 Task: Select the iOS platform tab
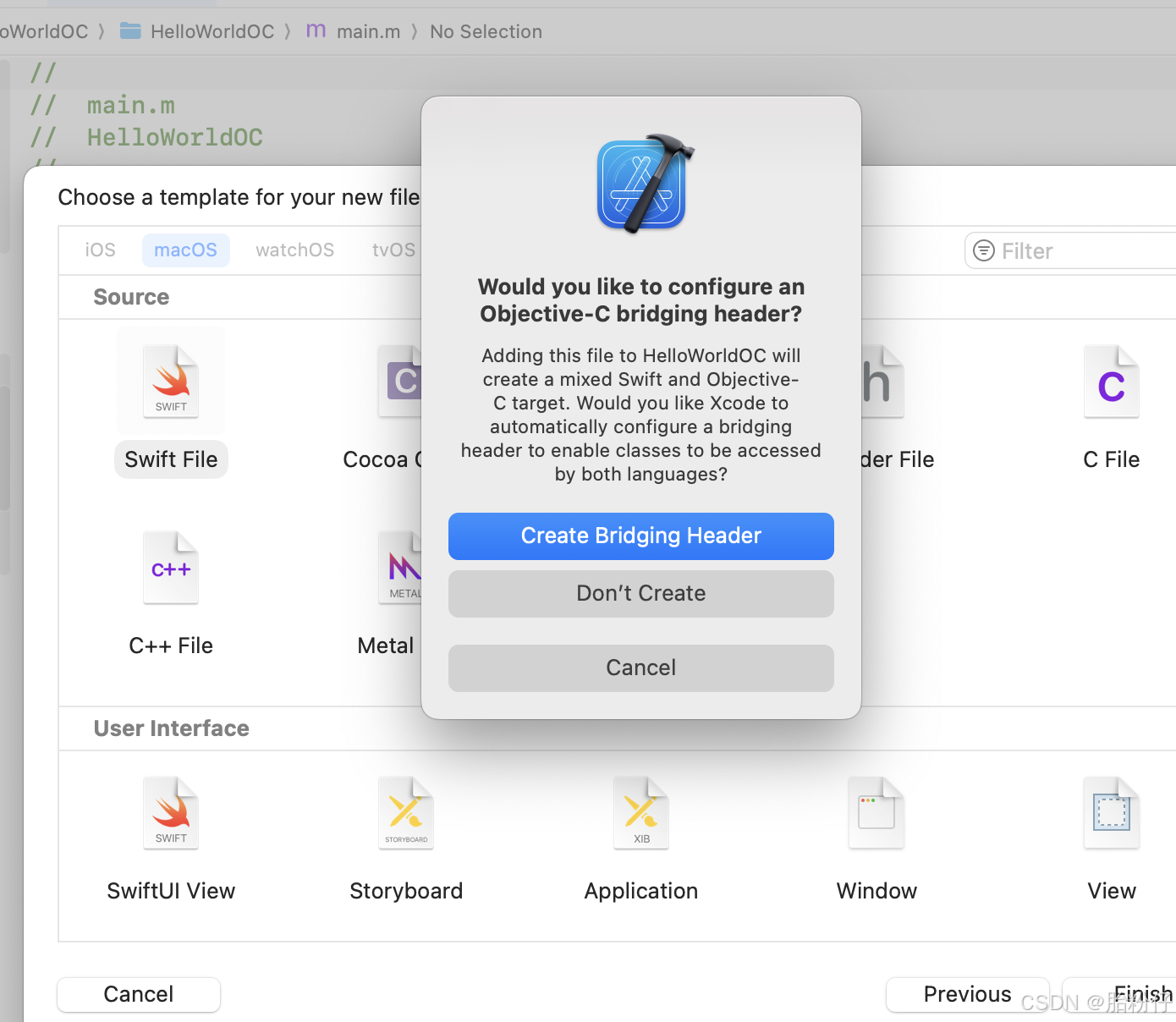pos(100,250)
